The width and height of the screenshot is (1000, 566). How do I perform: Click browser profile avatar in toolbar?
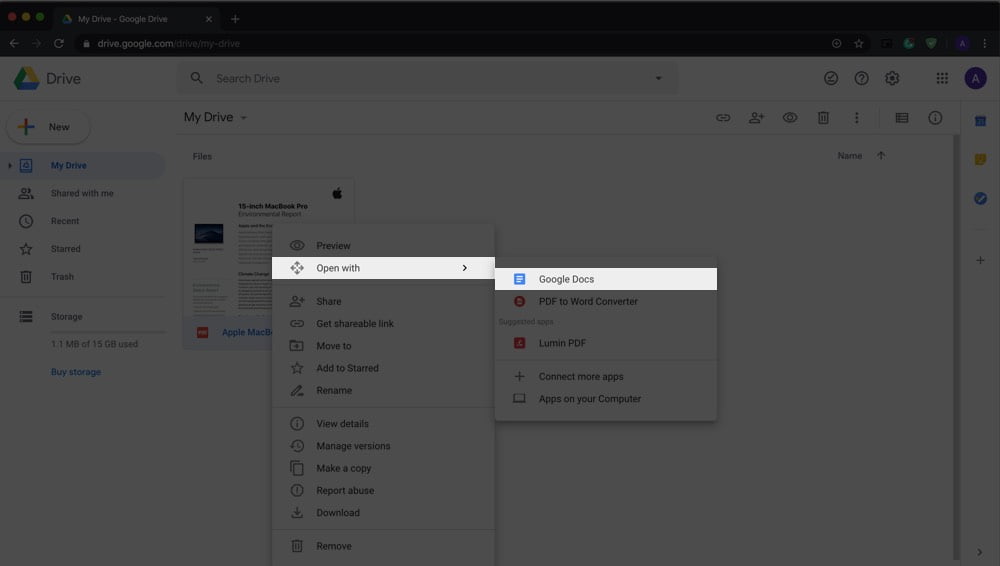[962, 43]
